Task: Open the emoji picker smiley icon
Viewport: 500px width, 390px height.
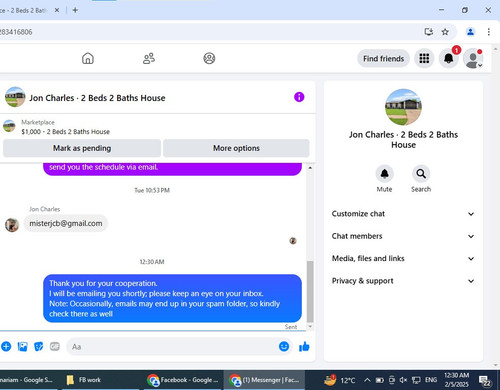Action: [x=284, y=347]
